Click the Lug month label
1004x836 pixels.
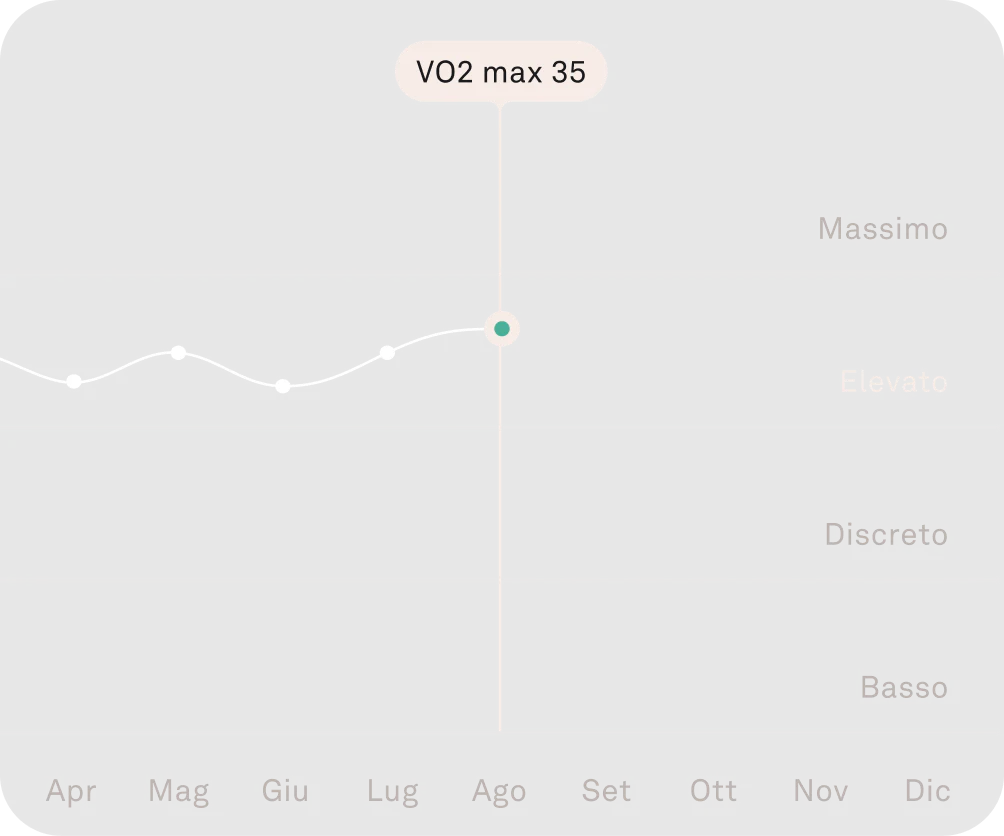[x=392, y=791]
